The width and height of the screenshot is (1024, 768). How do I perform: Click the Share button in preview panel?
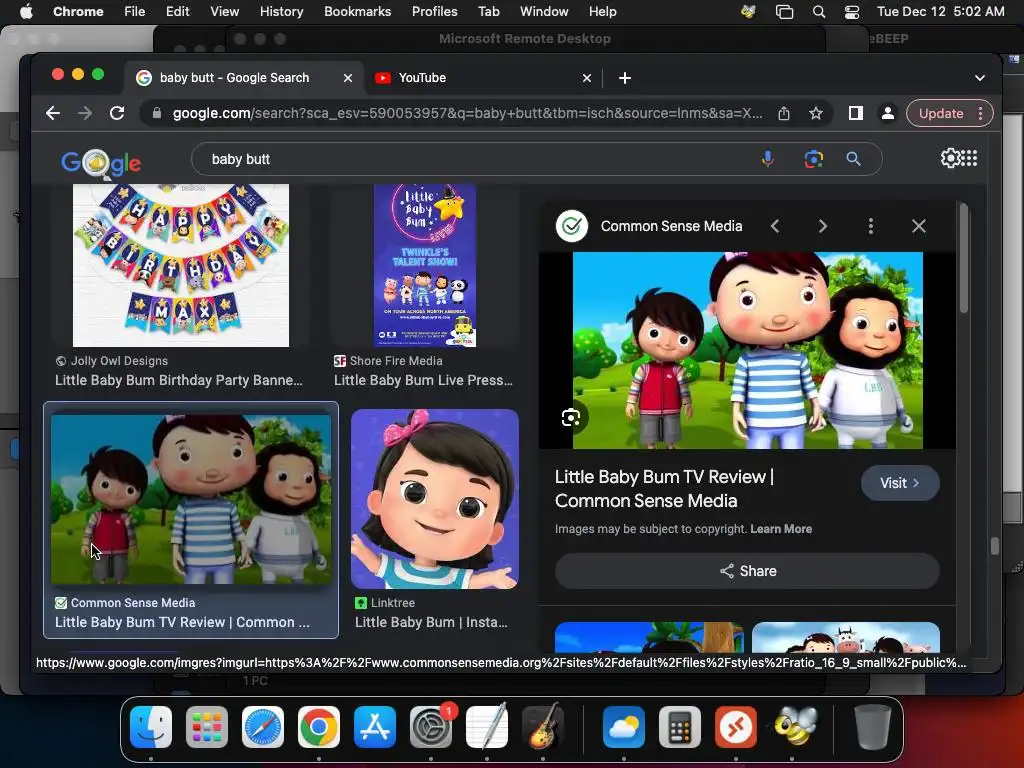pyautogui.click(x=747, y=571)
